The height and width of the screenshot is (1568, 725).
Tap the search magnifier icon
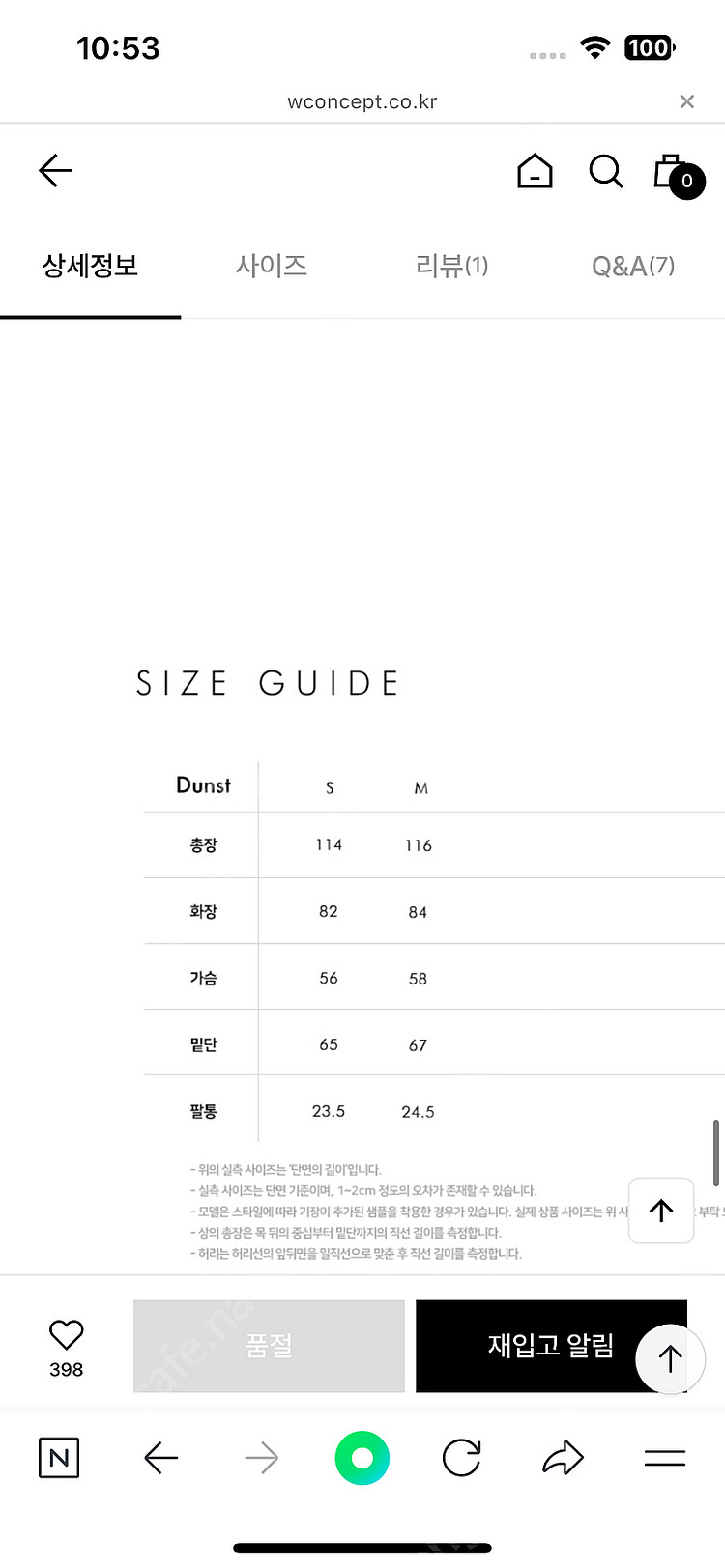(x=606, y=172)
